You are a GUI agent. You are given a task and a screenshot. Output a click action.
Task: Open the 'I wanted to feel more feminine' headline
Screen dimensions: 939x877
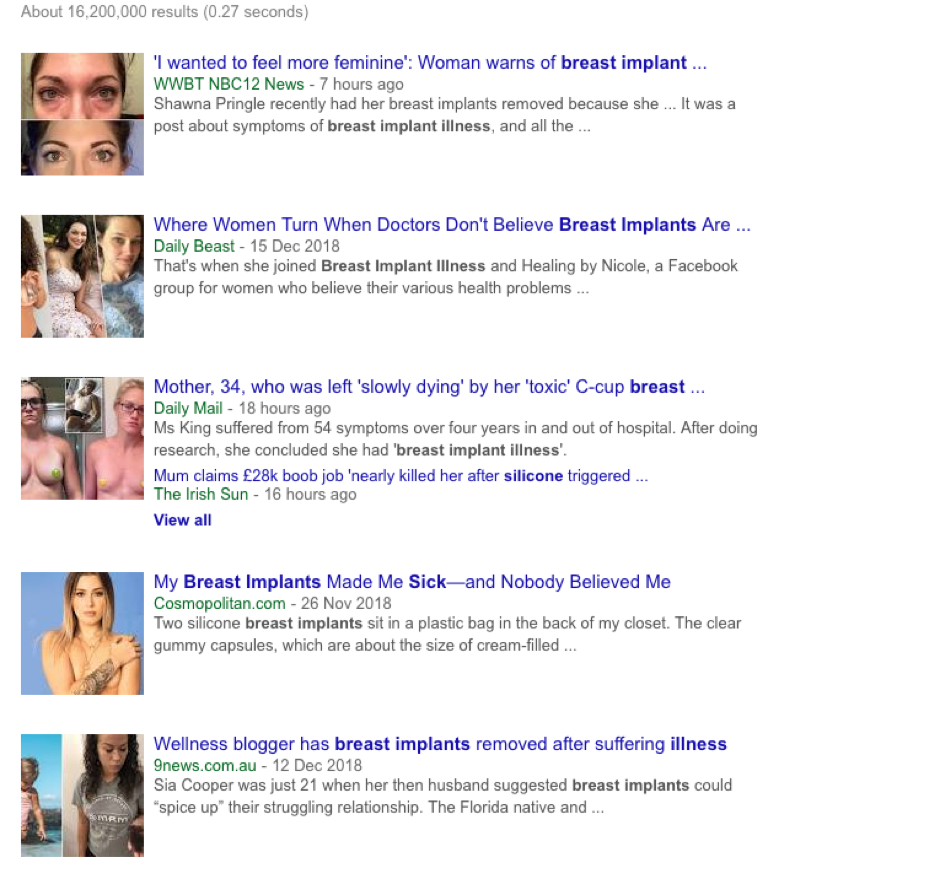pyautogui.click(x=428, y=62)
